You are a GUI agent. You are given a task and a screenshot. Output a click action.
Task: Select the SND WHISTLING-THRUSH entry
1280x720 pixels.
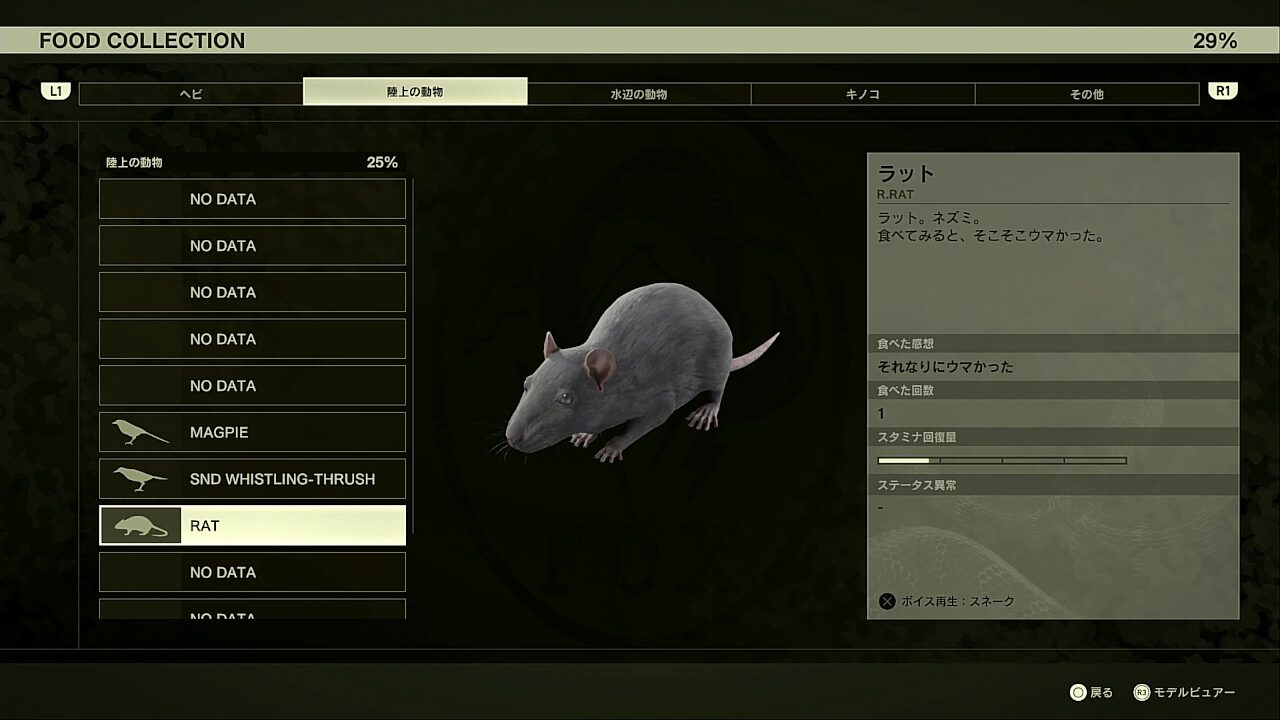pos(252,479)
